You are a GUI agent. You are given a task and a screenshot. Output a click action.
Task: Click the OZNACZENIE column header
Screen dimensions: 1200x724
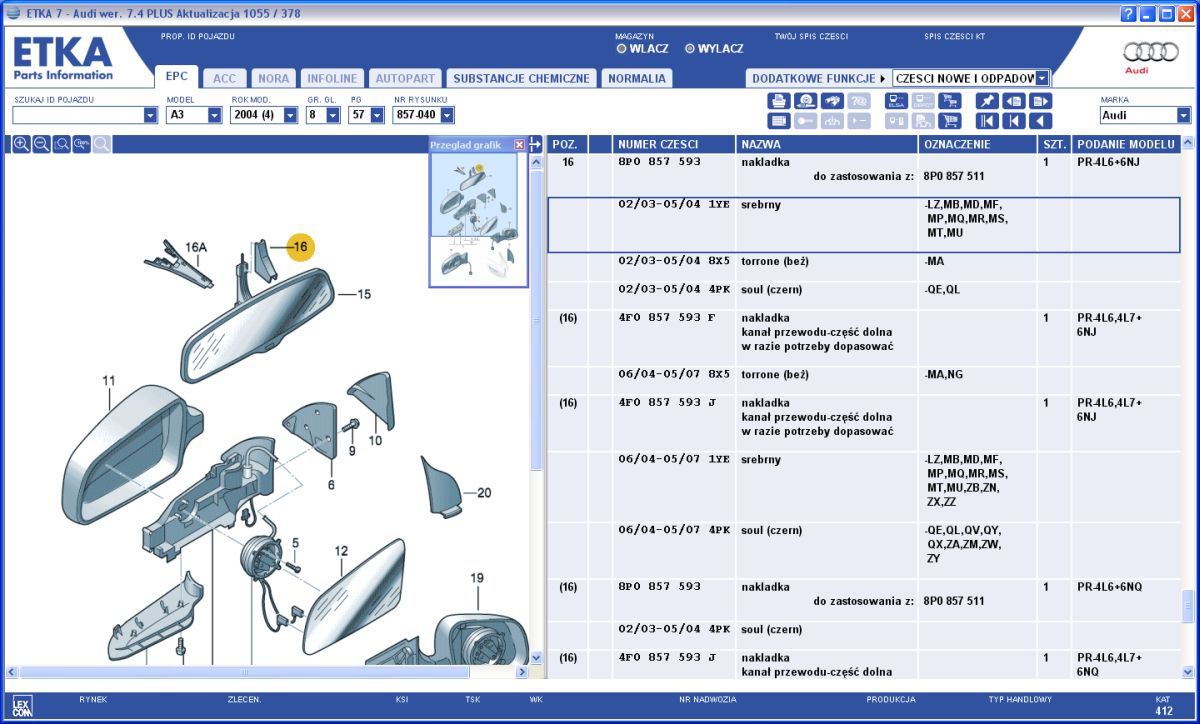coord(978,145)
